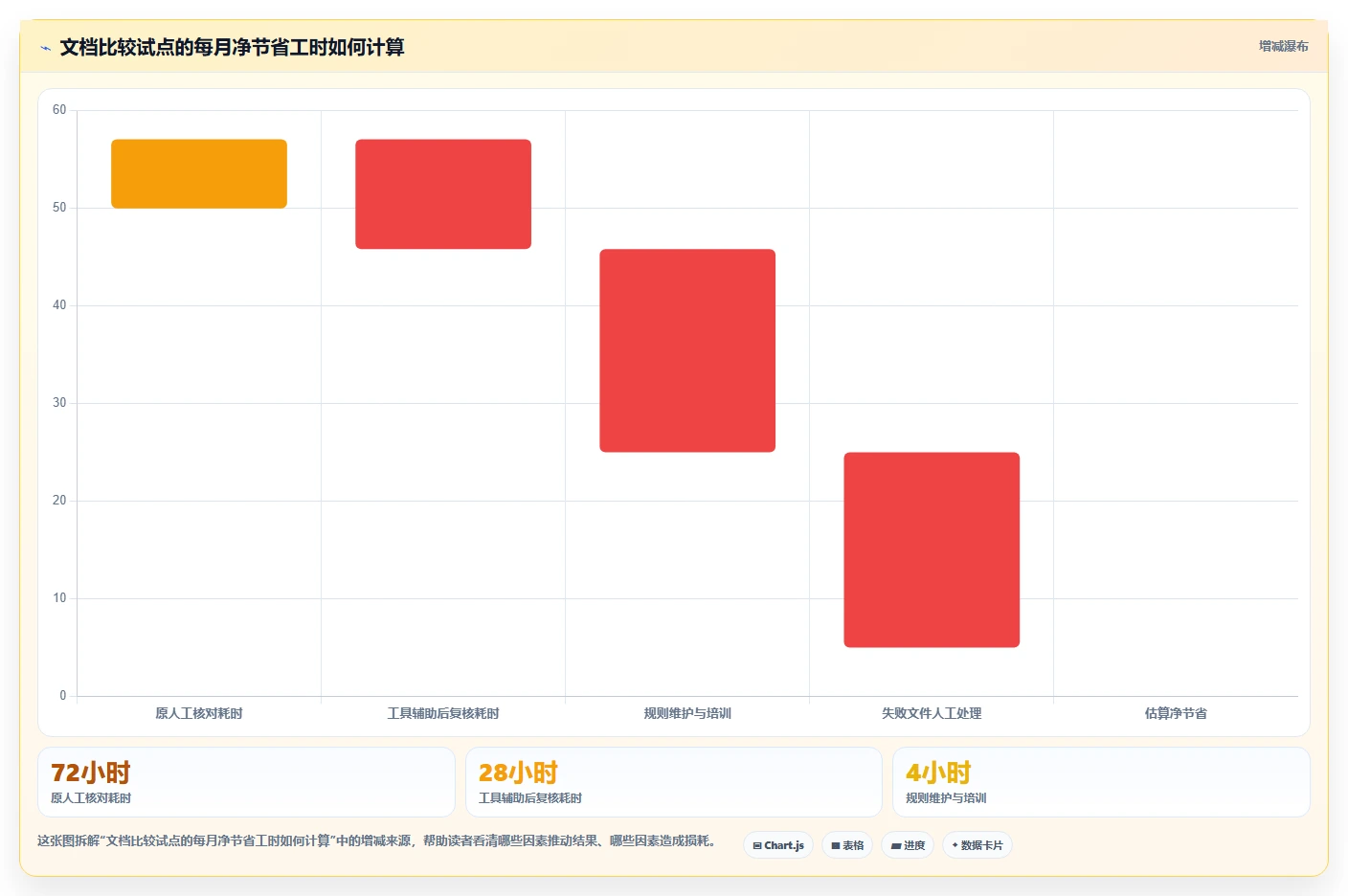Click the red 规则维护与培训 bar

click(687, 350)
